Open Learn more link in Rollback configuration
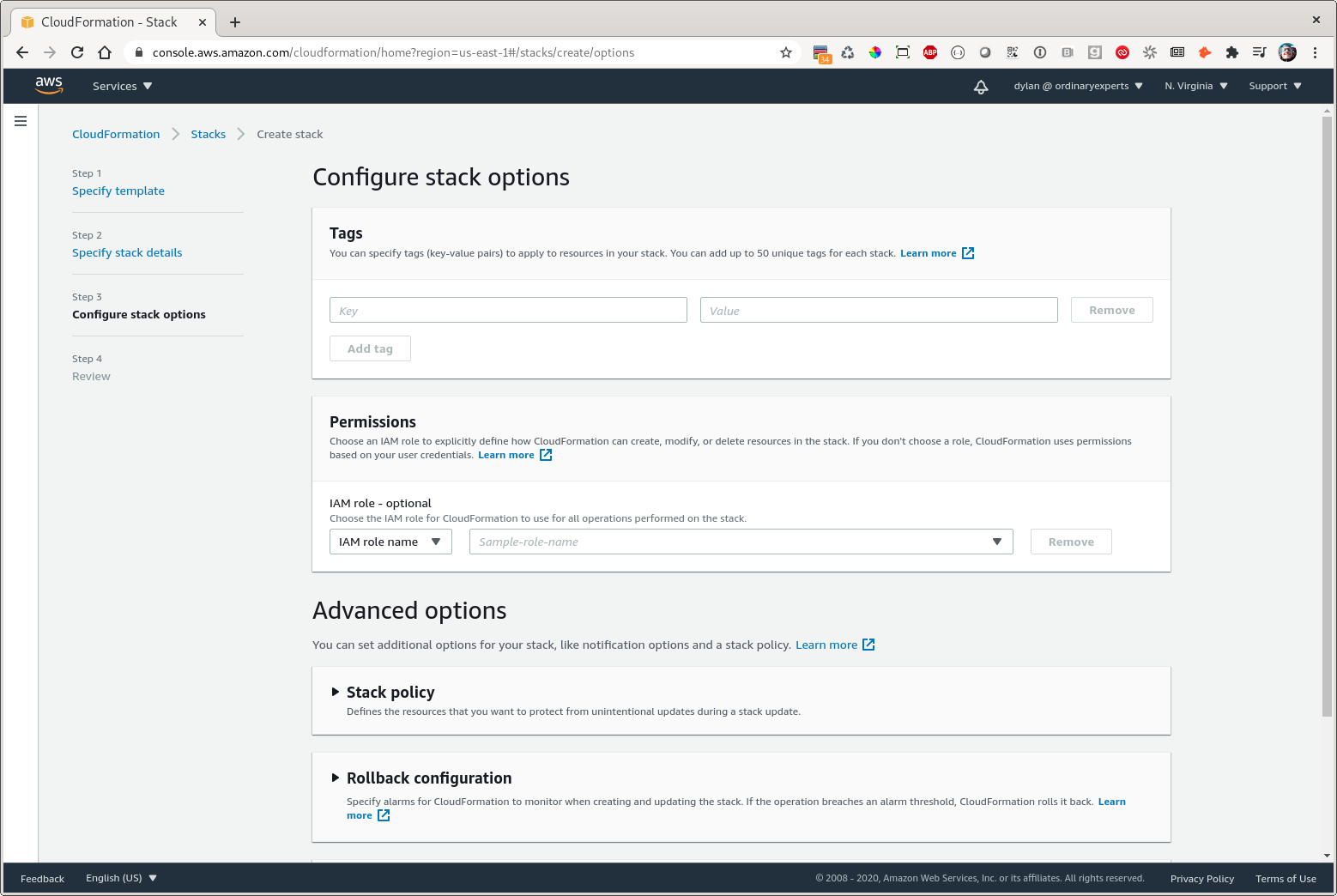Viewport: 1337px width, 896px height. click(x=1111, y=802)
